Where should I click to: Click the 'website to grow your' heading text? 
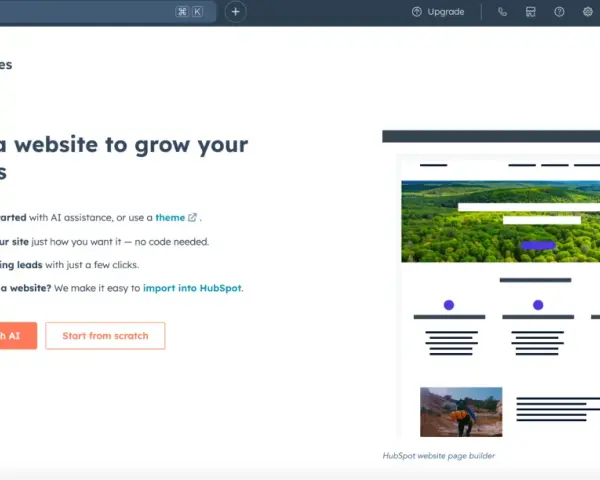[131, 145]
